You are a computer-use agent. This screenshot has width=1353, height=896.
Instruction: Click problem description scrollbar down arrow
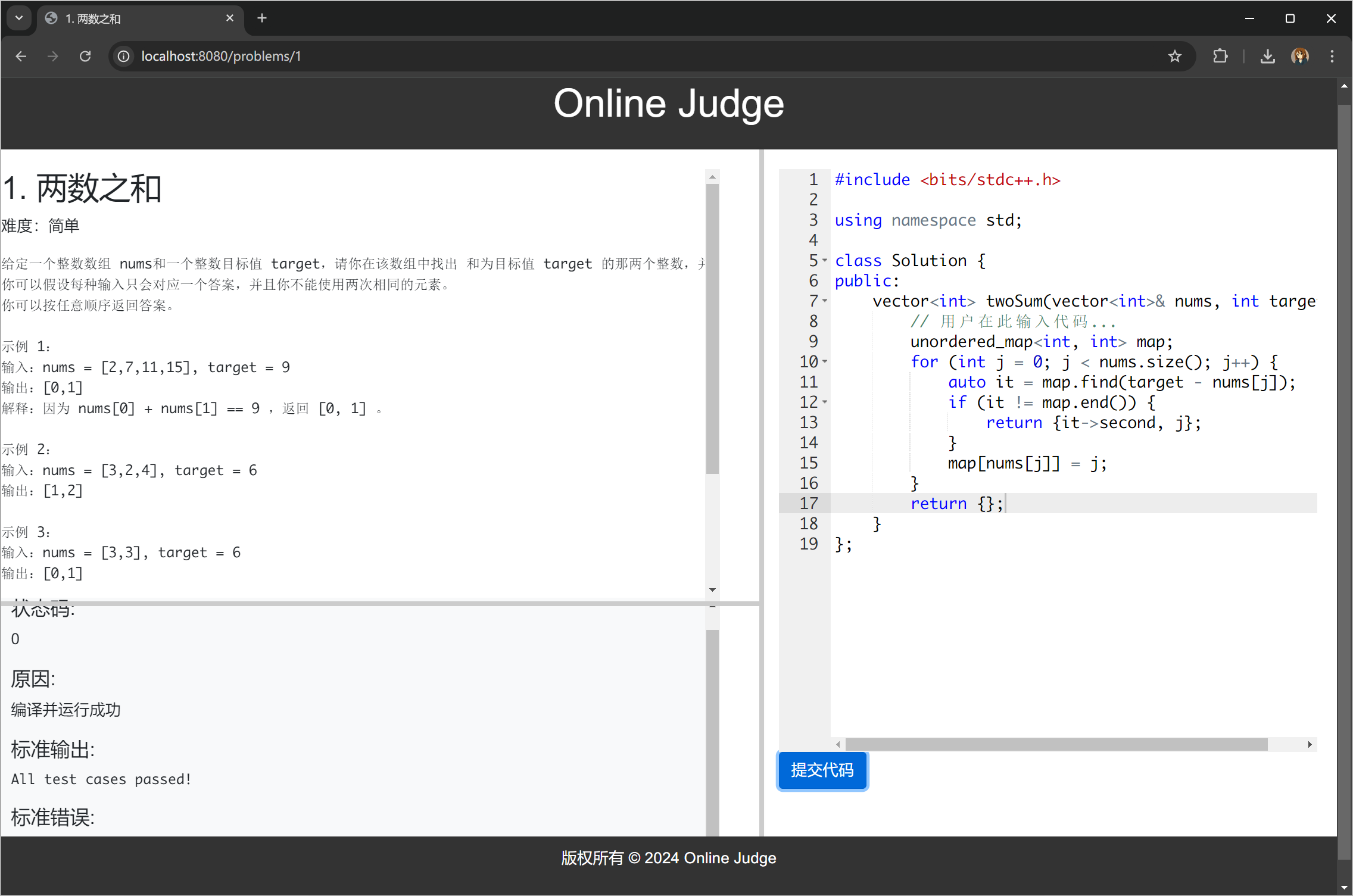(712, 590)
